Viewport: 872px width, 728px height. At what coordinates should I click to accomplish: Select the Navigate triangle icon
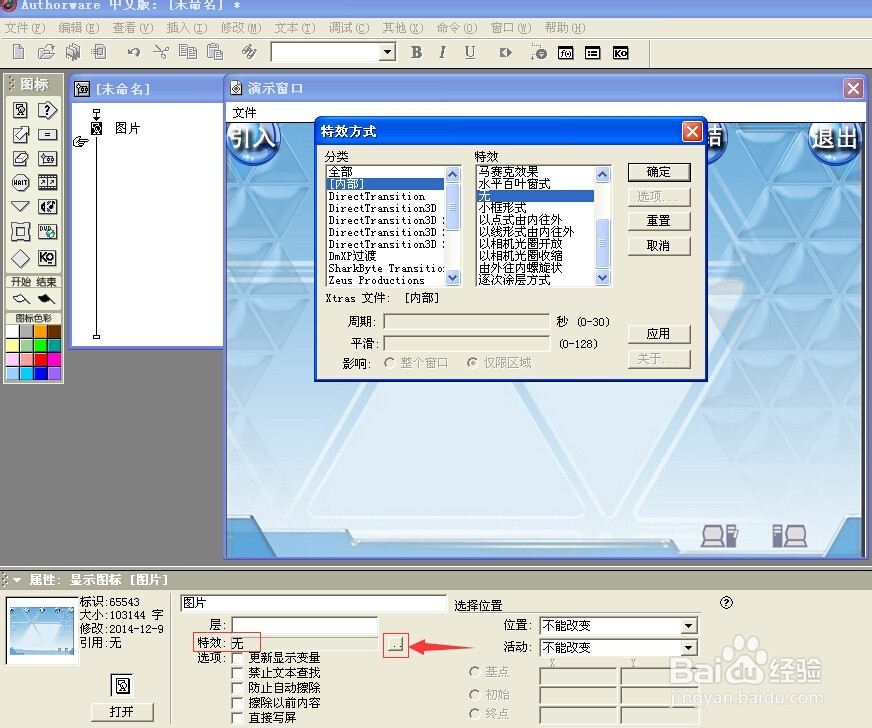[20, 206]
